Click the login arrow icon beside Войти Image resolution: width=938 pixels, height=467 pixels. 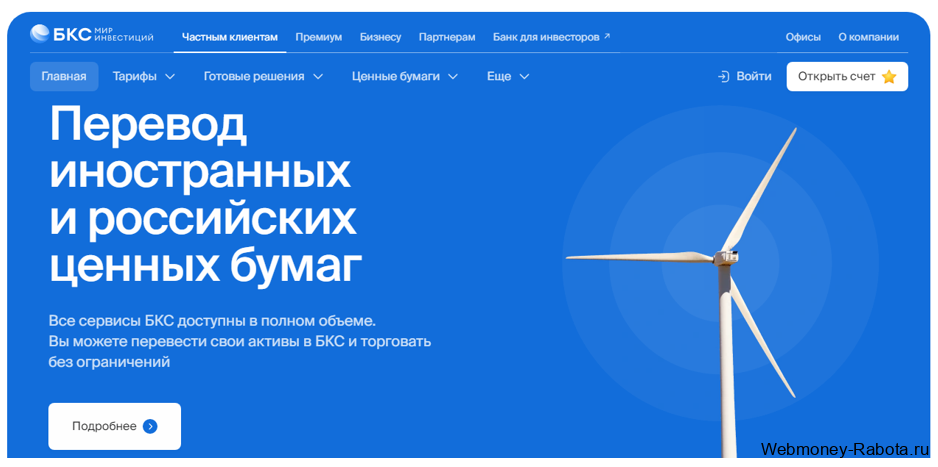coord(723,77)
